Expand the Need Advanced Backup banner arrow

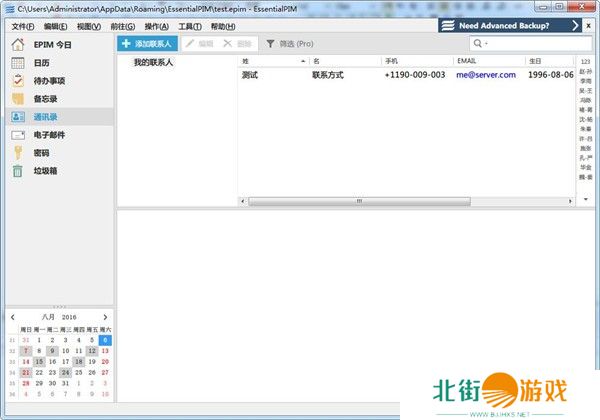coord(576,25)
